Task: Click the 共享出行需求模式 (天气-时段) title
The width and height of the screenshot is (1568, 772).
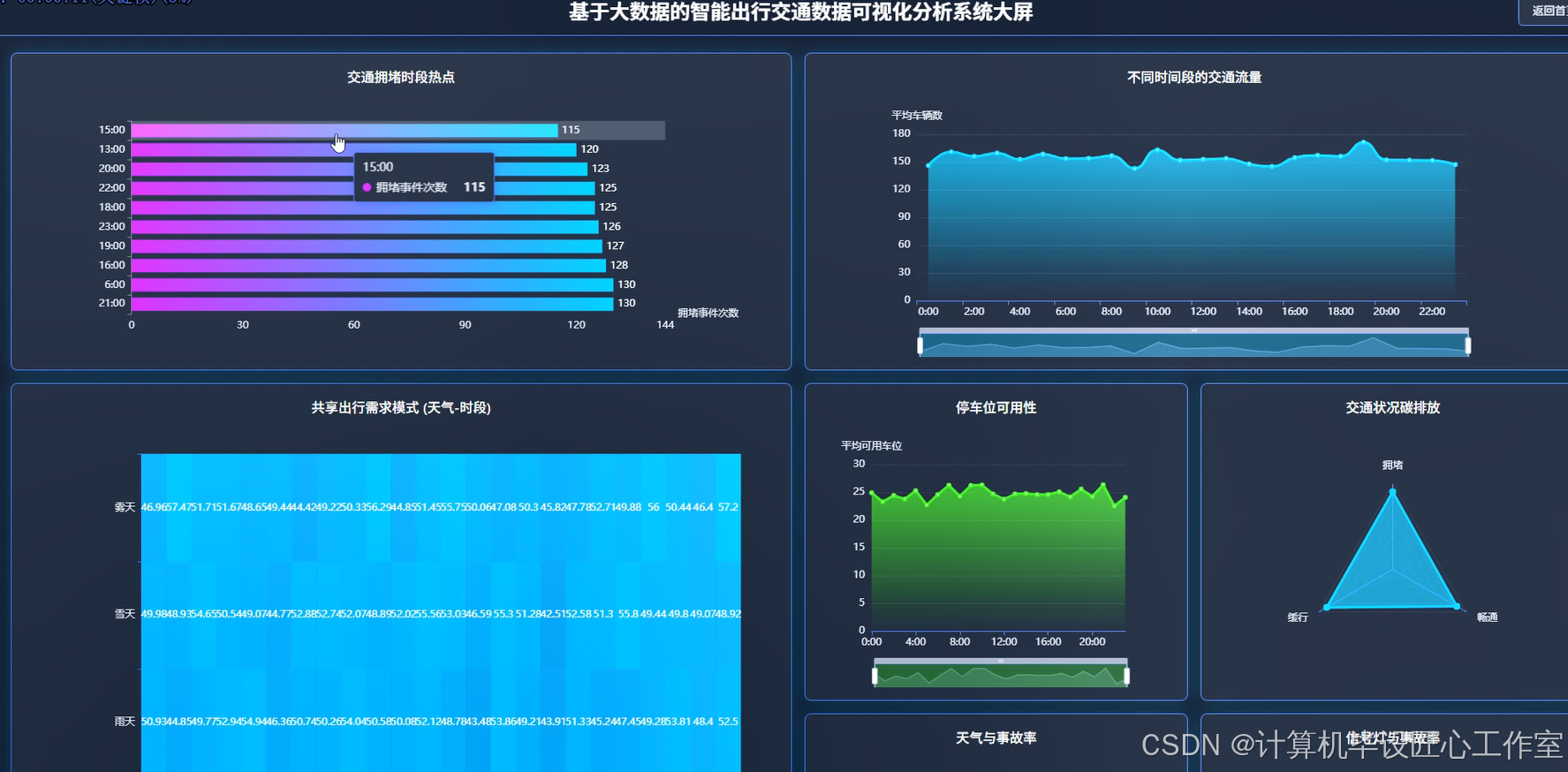Action: tap(401, 408)
